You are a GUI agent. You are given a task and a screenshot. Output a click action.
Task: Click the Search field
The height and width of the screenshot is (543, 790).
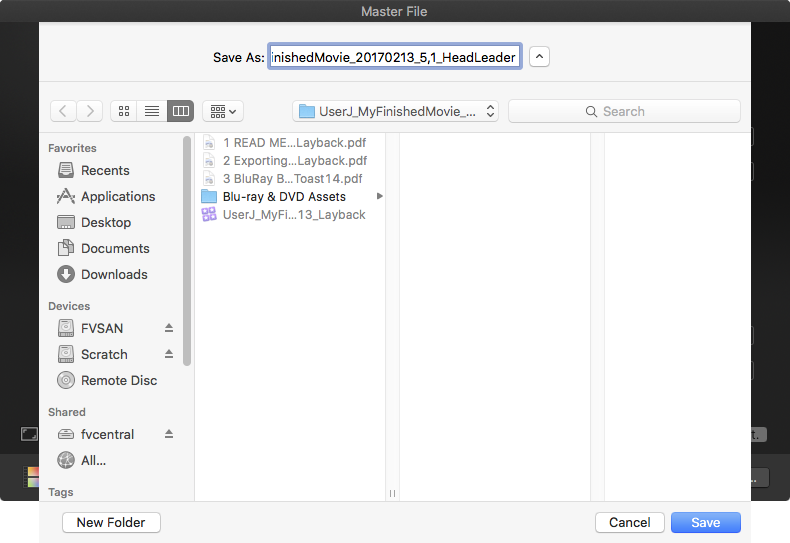[624, 111]
